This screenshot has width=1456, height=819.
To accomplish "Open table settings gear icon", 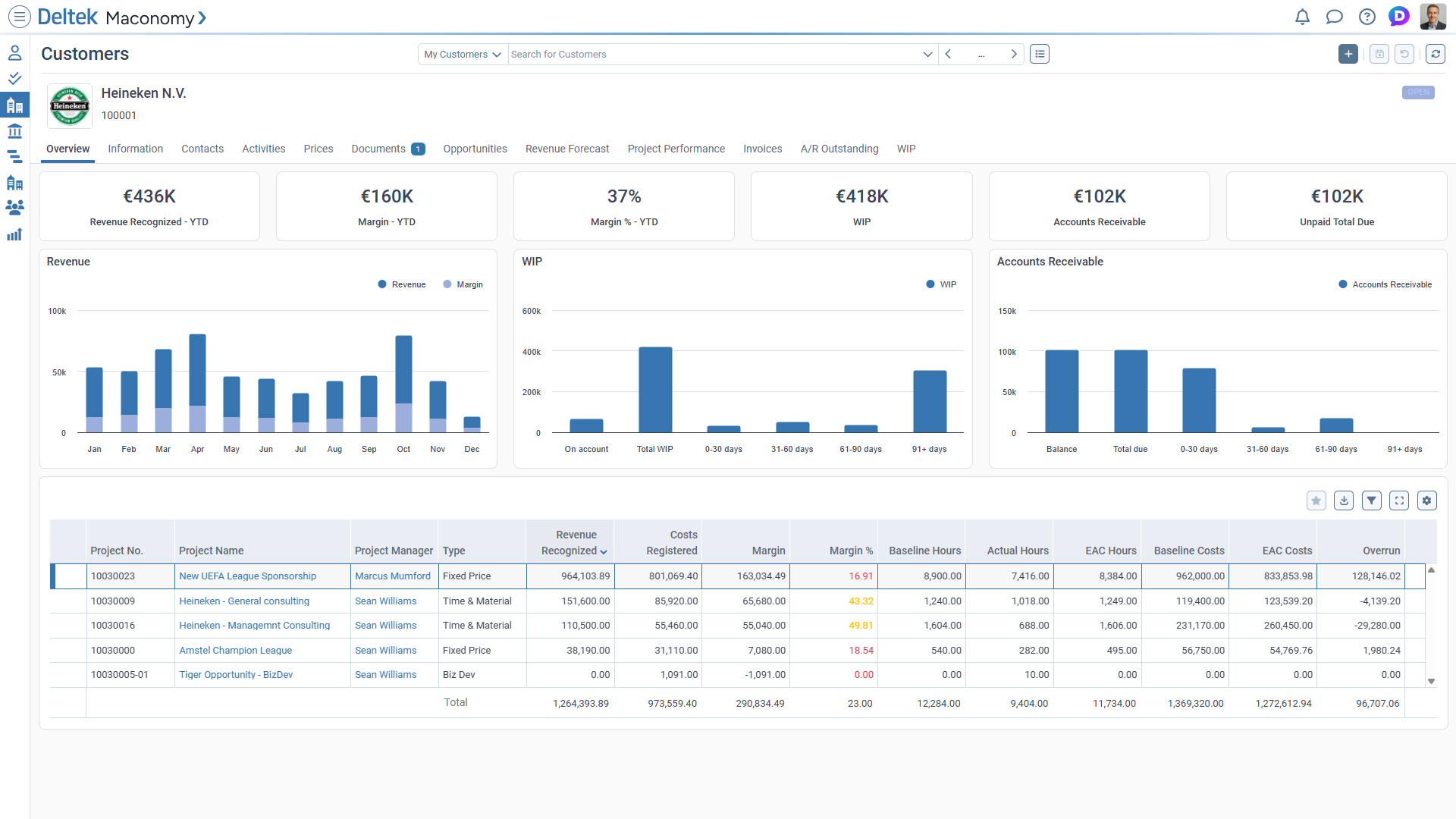I will tap(1426, 500).
